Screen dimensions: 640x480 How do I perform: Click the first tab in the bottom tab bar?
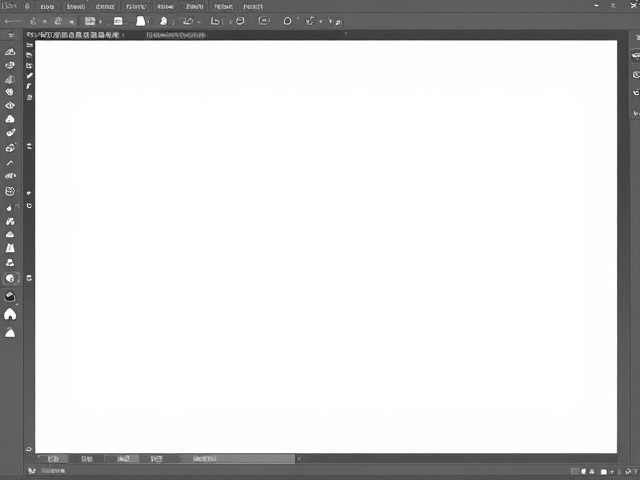point(53,459)
